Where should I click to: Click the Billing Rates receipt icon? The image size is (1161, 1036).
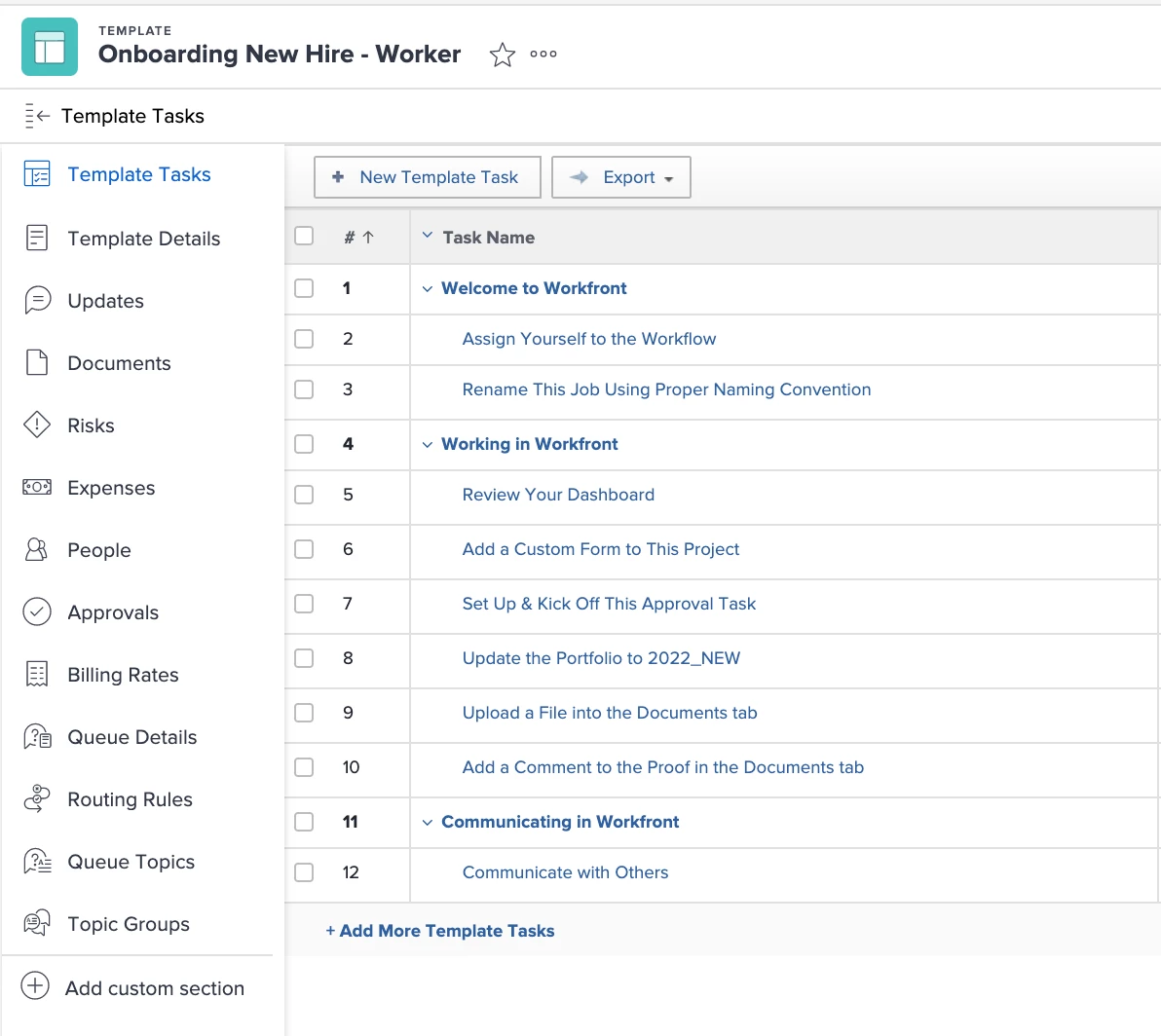point(37,674)
